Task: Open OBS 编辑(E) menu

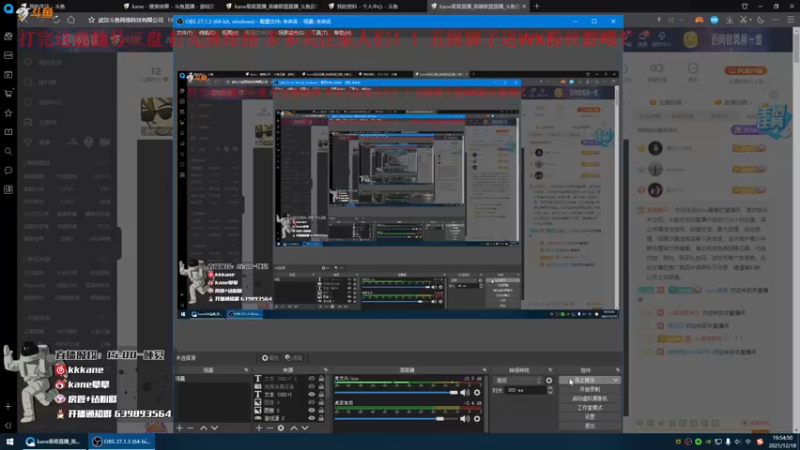Action: 207,33
